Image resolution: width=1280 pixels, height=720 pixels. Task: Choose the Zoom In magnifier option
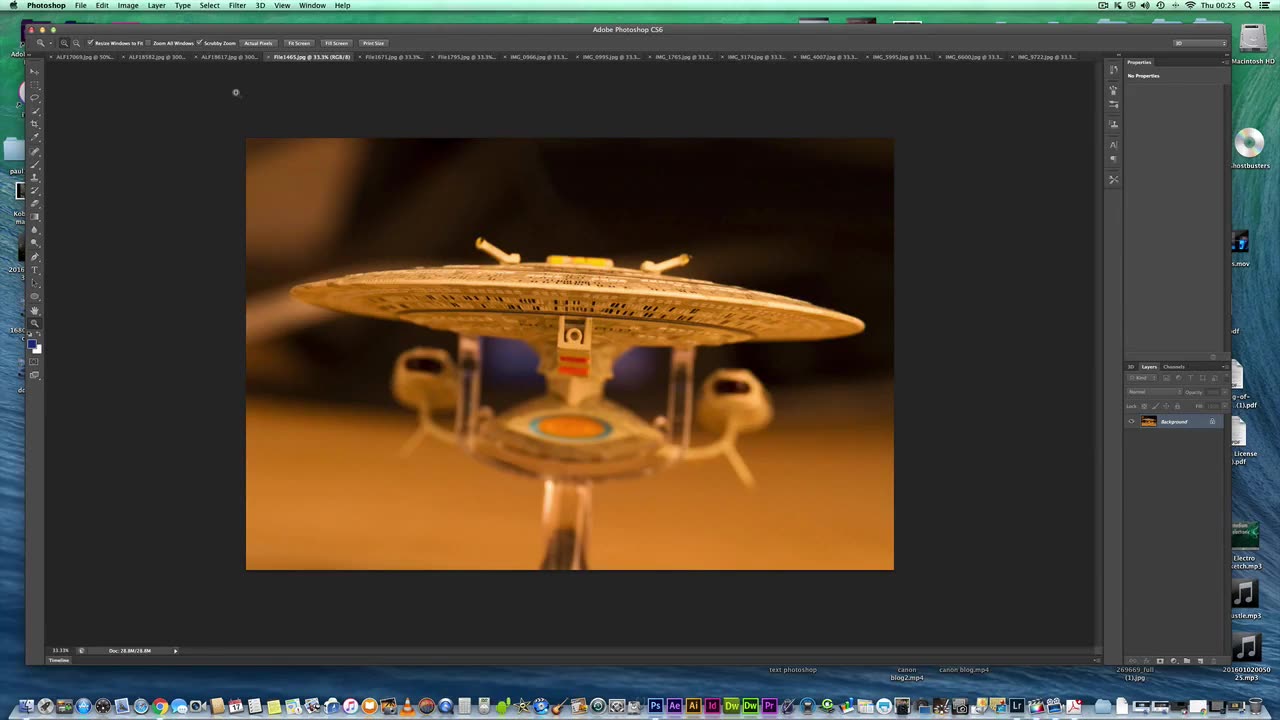[64, 43]
